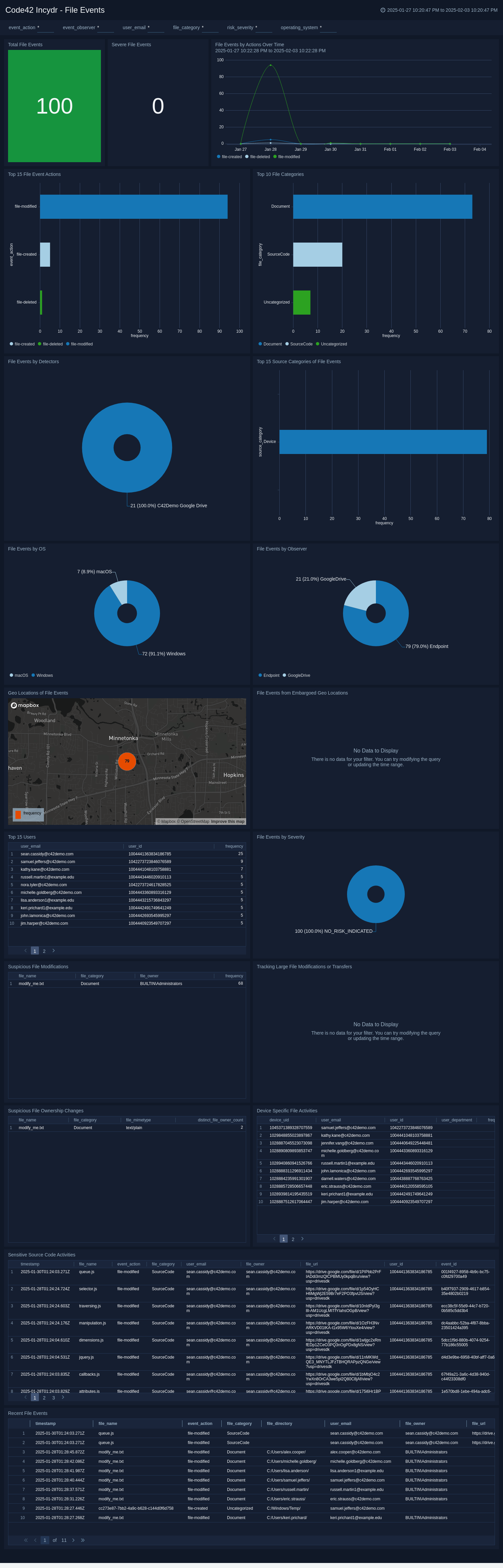Open page 2 in Device Specific File Activities

tap(293, 1239)
